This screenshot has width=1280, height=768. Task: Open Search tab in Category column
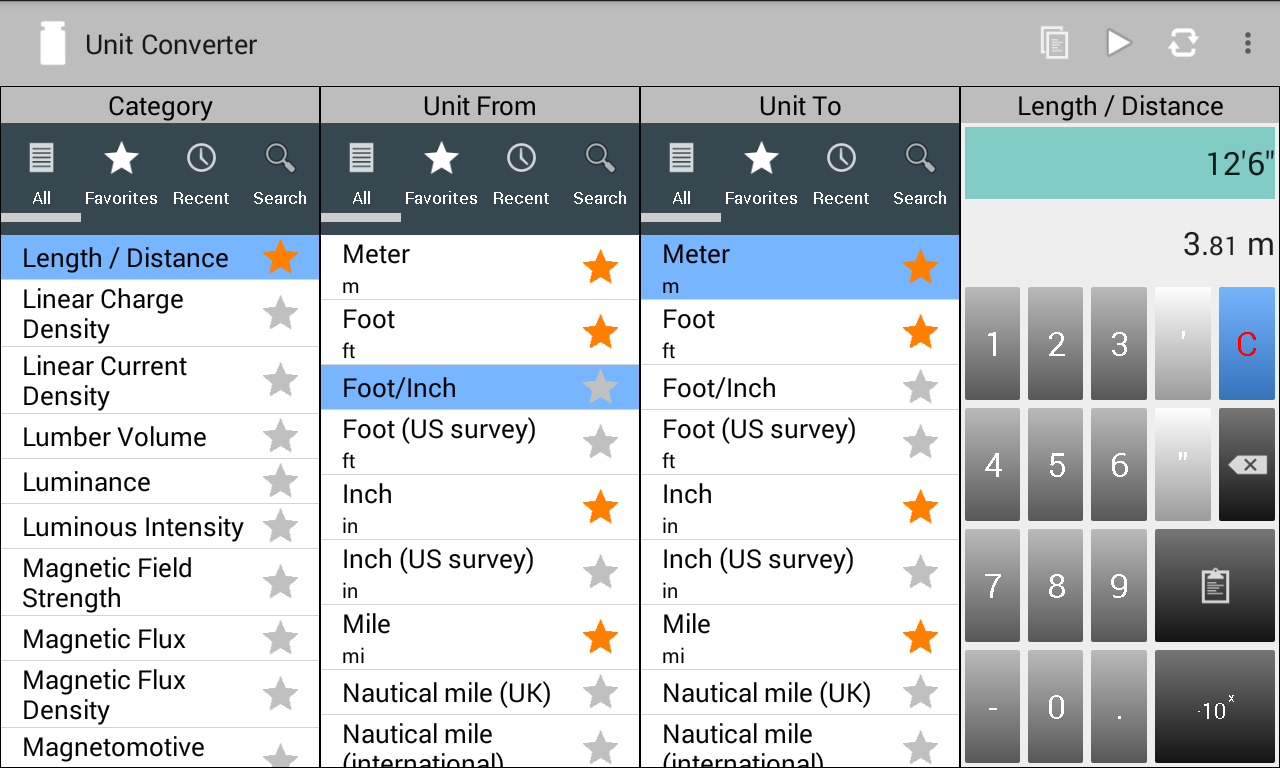tap(280, 174)
